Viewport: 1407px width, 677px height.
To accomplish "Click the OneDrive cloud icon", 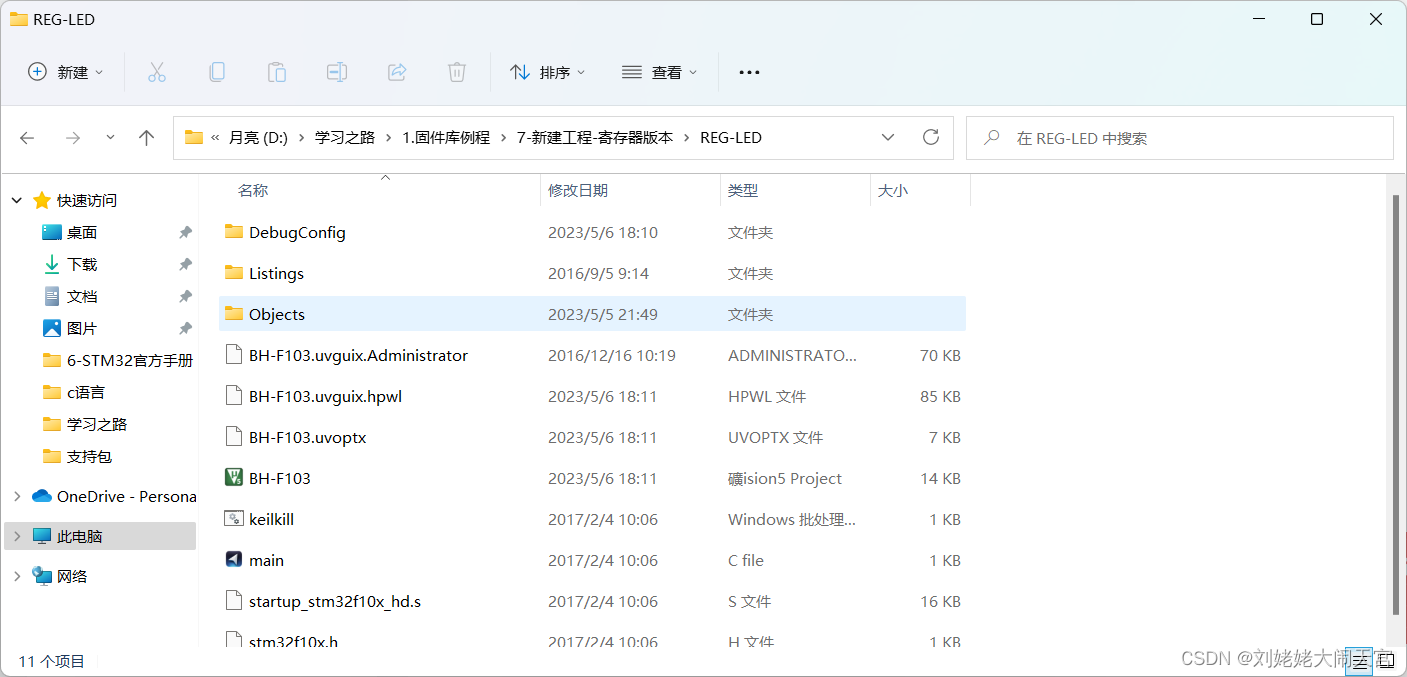I will pyautogui.click(x=42, y=496).
